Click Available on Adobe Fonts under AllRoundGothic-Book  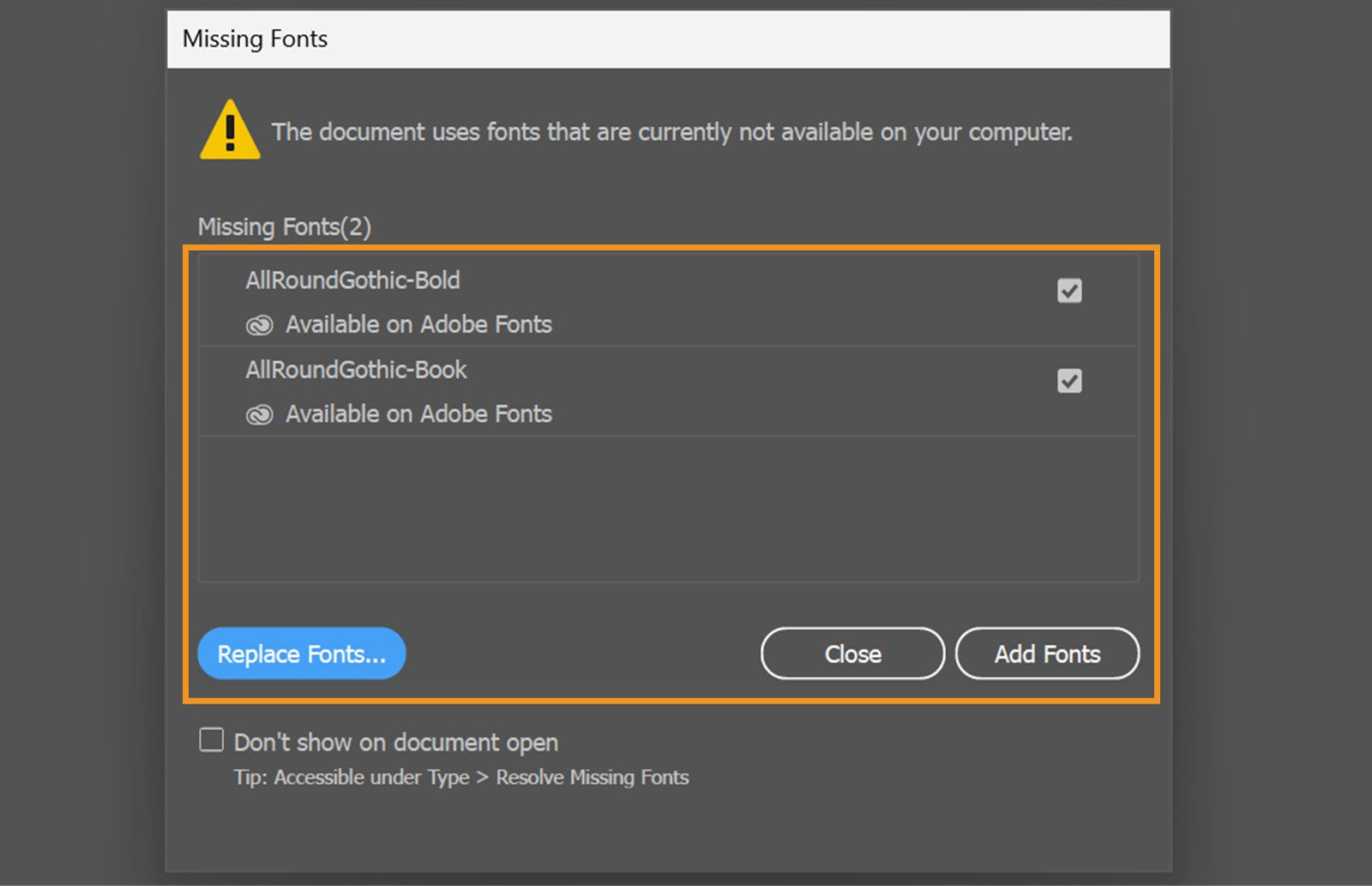point(418,414)
